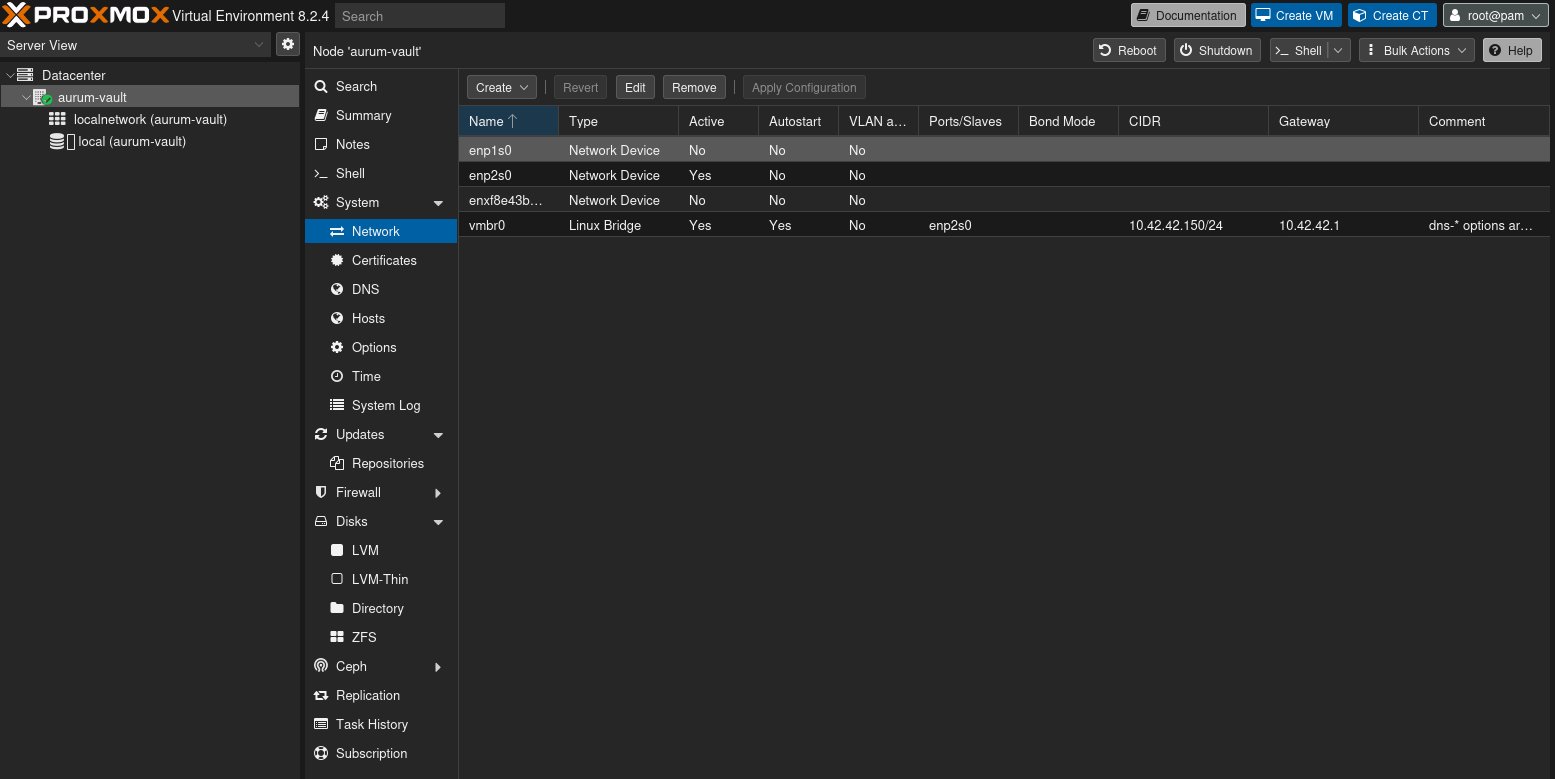Click the Repositories files icon

337,463
